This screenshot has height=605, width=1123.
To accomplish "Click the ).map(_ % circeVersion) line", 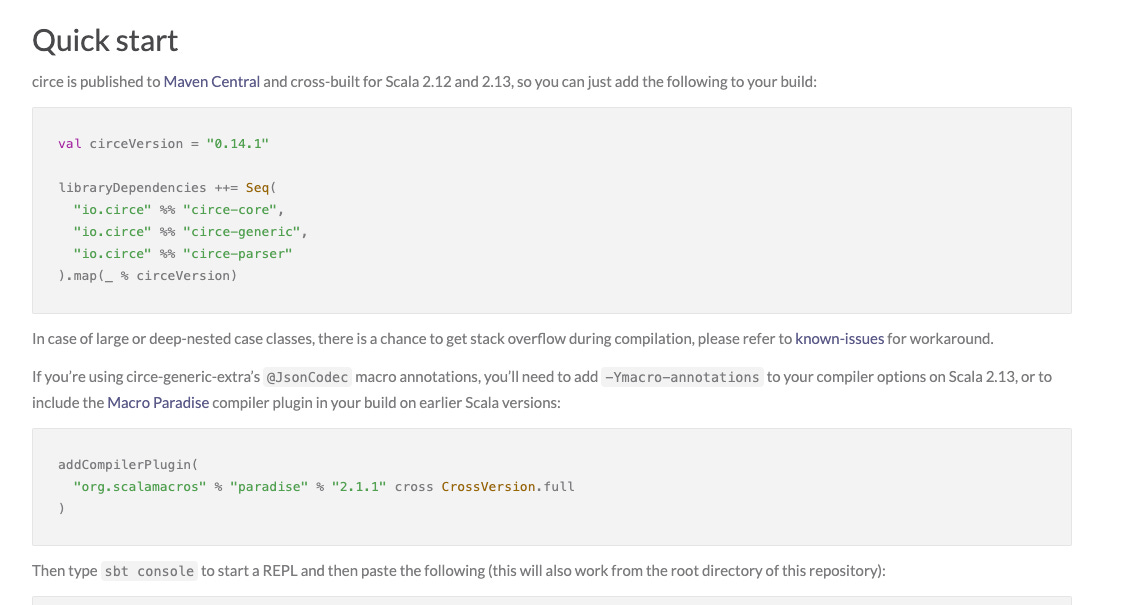I will tap(148, 276).
